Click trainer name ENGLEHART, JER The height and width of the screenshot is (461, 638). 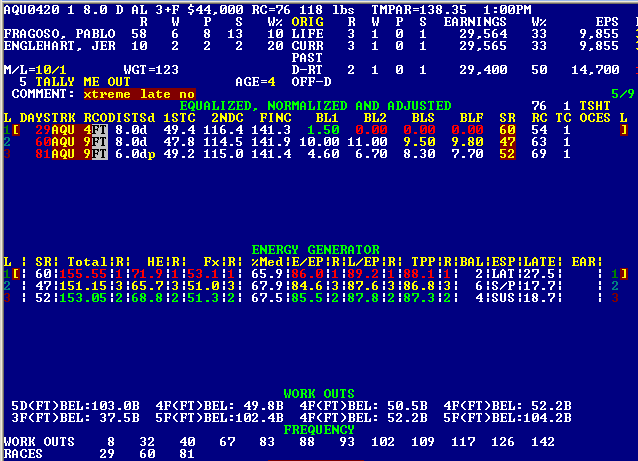point(59,46)
